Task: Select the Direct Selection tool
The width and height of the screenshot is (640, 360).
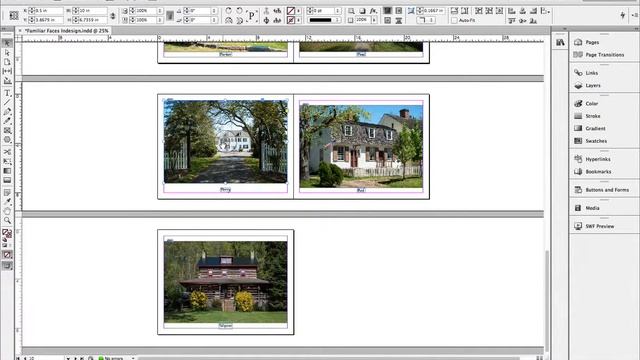Action: [7, 53]
